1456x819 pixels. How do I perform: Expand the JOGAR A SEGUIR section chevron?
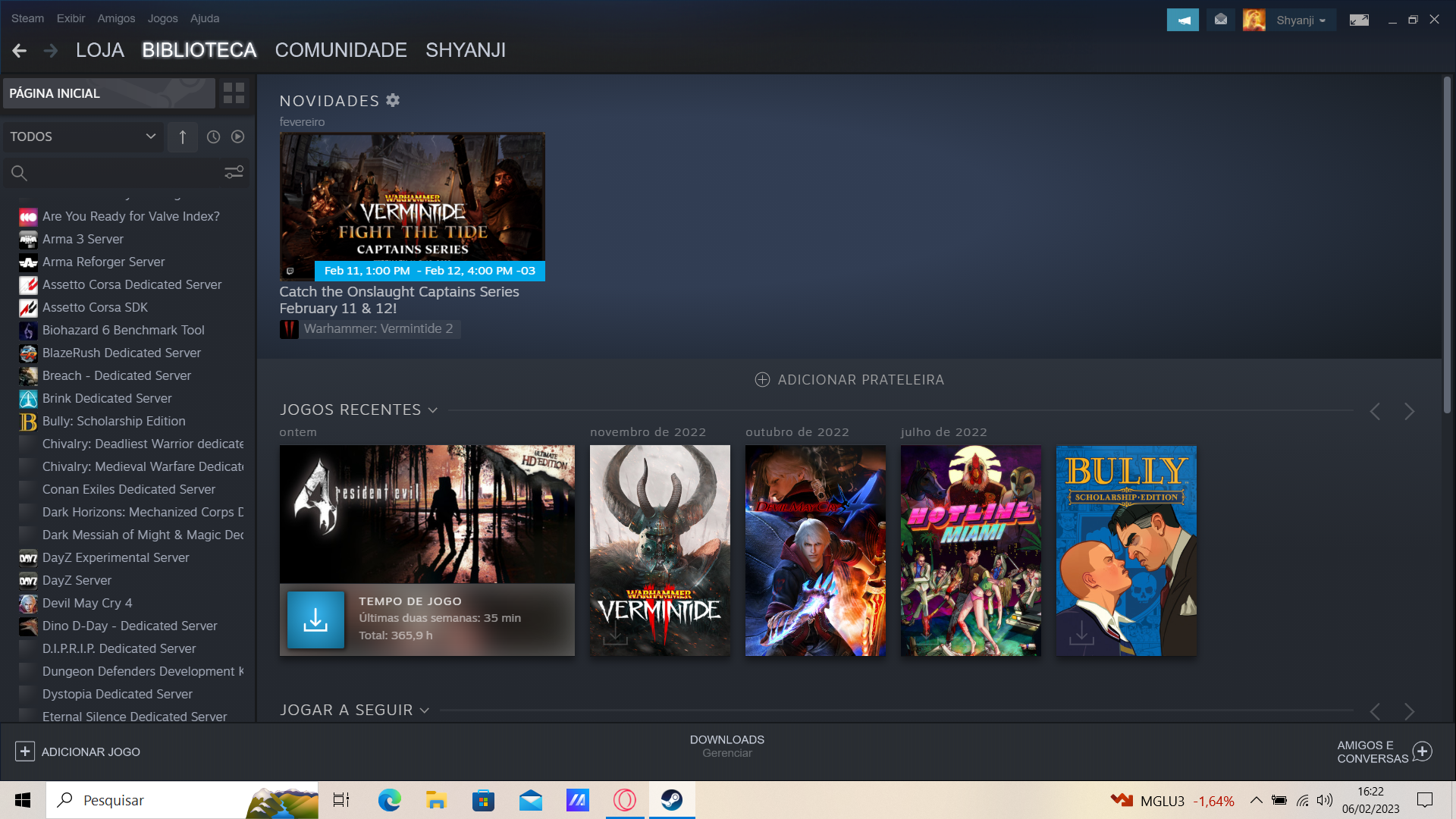point(425,710)
